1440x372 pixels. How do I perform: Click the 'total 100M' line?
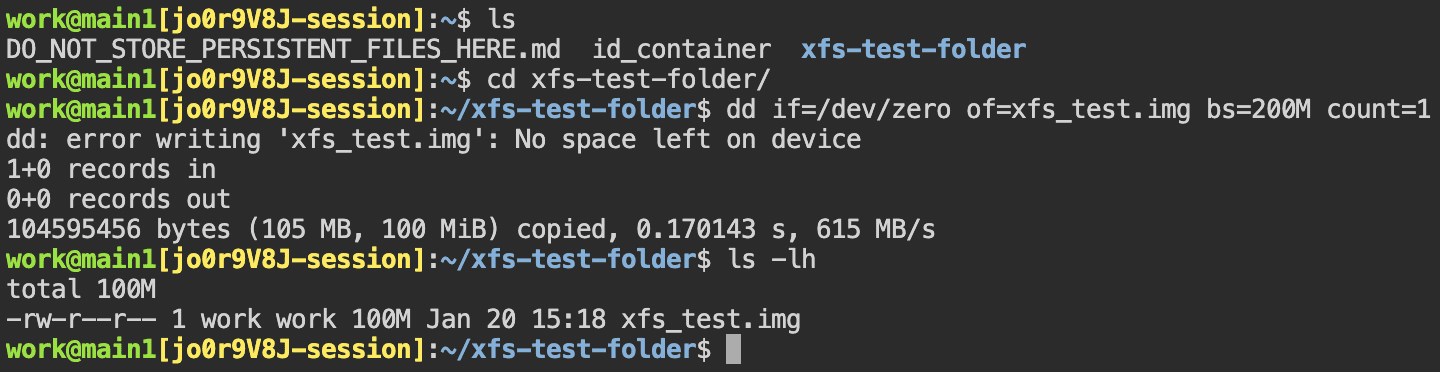(x=81, y=291)
